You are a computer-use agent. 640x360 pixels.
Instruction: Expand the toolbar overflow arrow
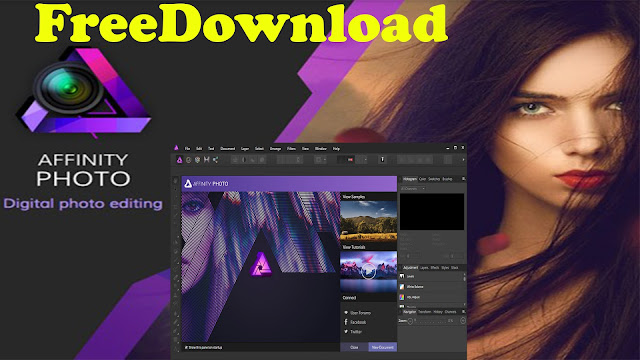click(x=463, y=160)
